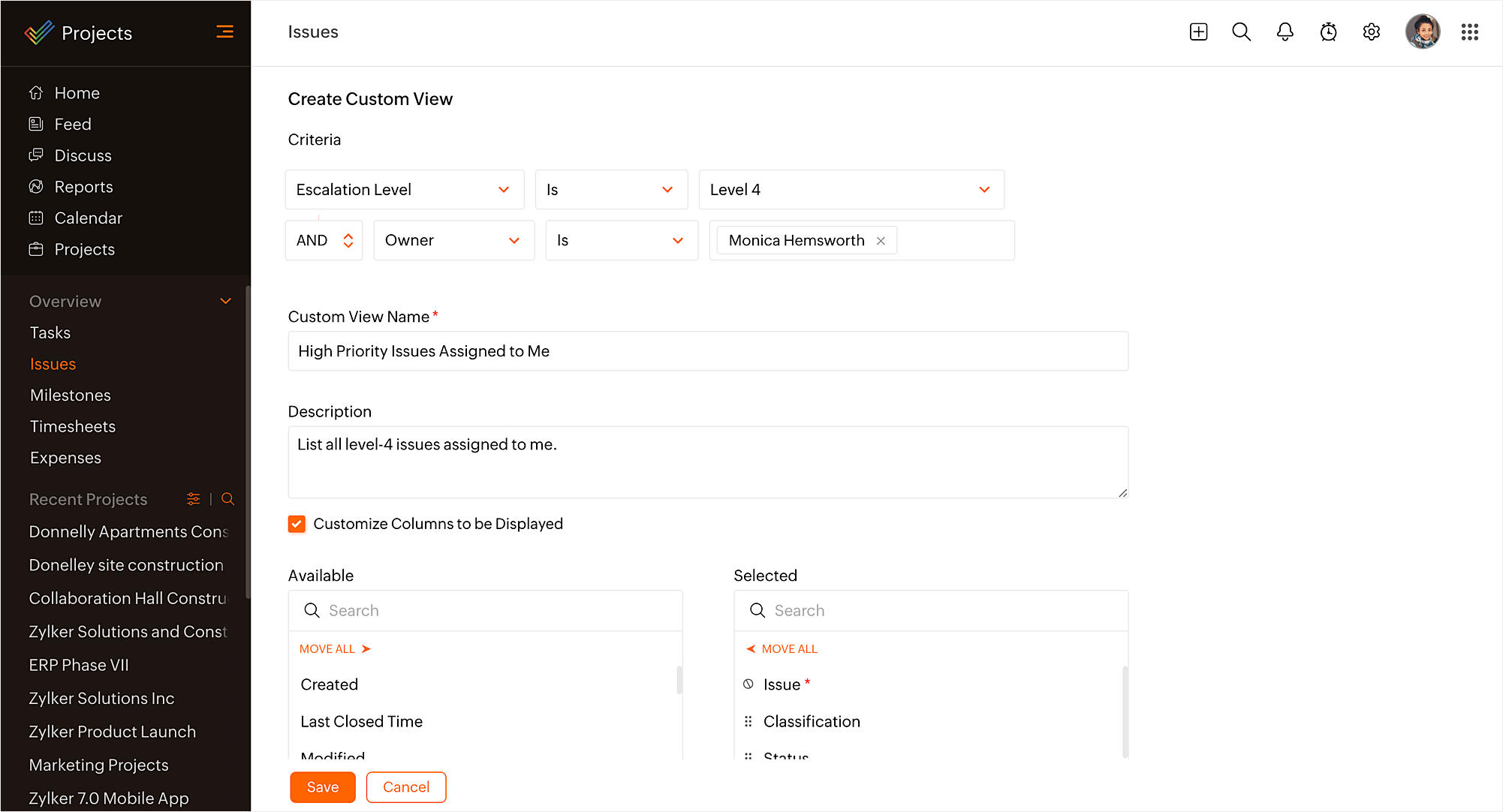The image size is (1503, 812).
Task: Search recent projects magnifier icon
Action: [228, 499]
